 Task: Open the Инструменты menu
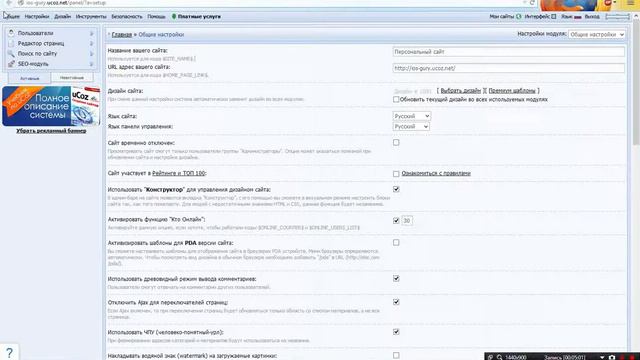(91, 17)
